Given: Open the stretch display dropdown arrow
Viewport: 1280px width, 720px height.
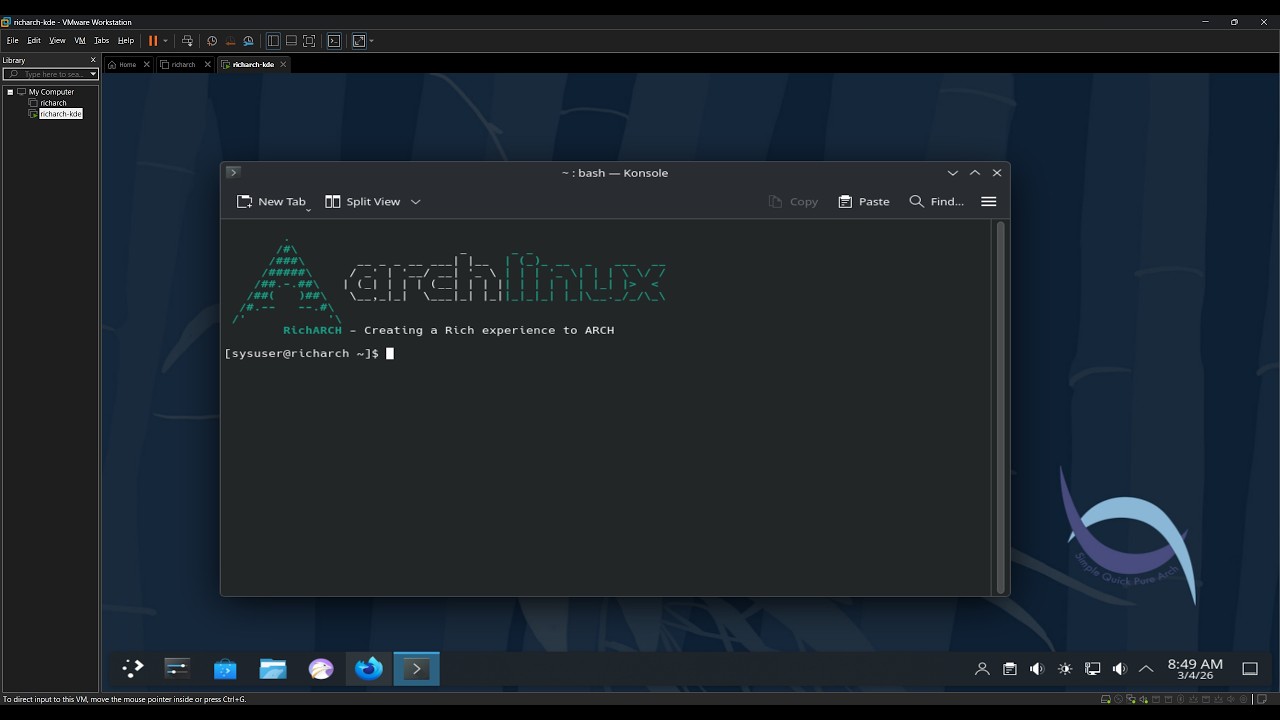Looking at the screenshot, I should pyautogui.click(x=371, y=41).
